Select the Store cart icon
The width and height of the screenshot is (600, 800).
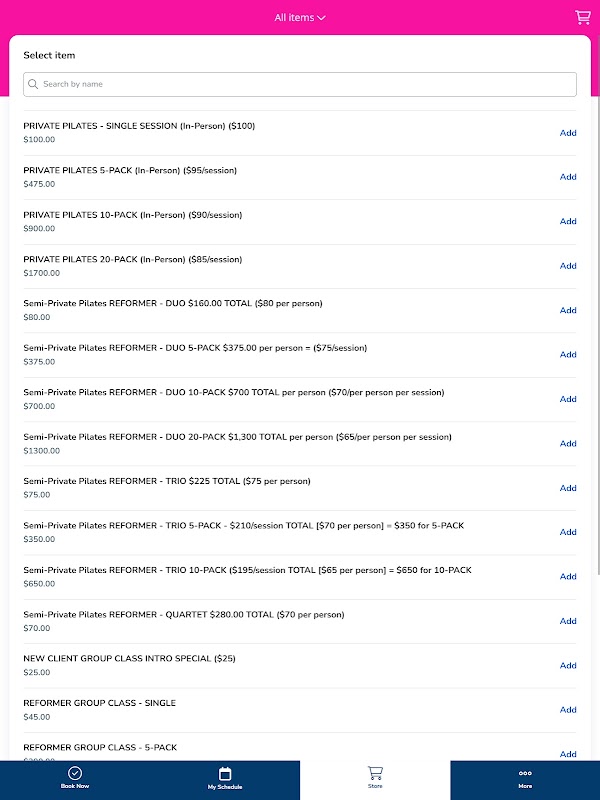coord(375,773)
